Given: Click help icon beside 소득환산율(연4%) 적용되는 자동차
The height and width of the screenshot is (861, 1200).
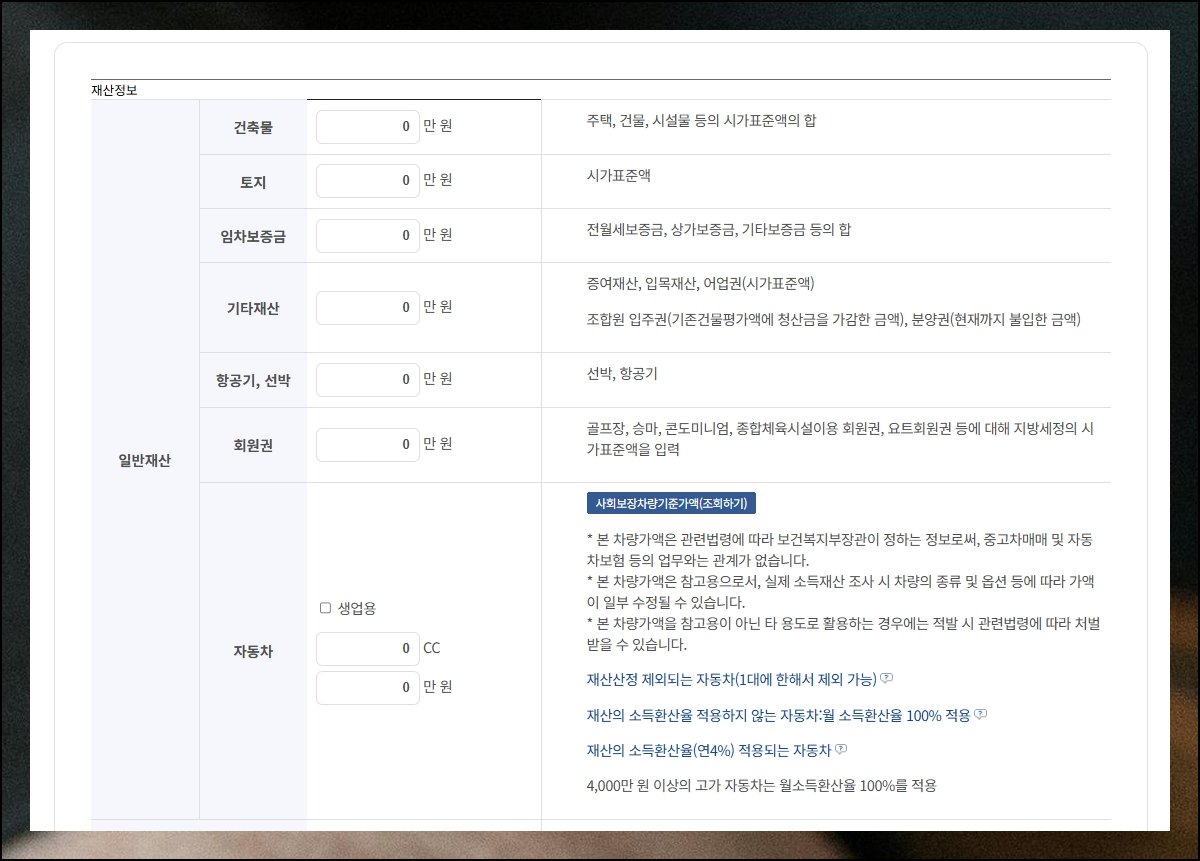Looking at the screenshot, I should (842, 749).
